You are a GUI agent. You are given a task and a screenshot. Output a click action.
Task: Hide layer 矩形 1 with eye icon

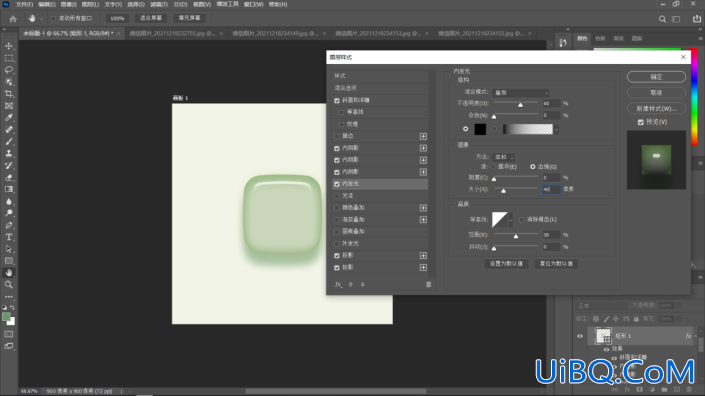pyautogui.click(x=580, y=336)
